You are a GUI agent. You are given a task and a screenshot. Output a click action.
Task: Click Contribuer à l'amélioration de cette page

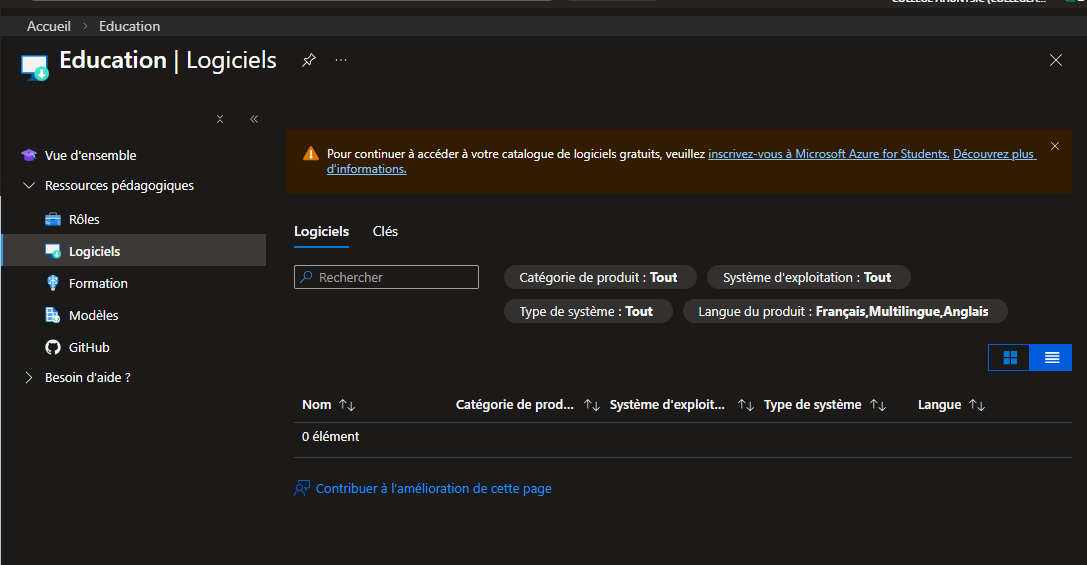[x=433, y=489]
